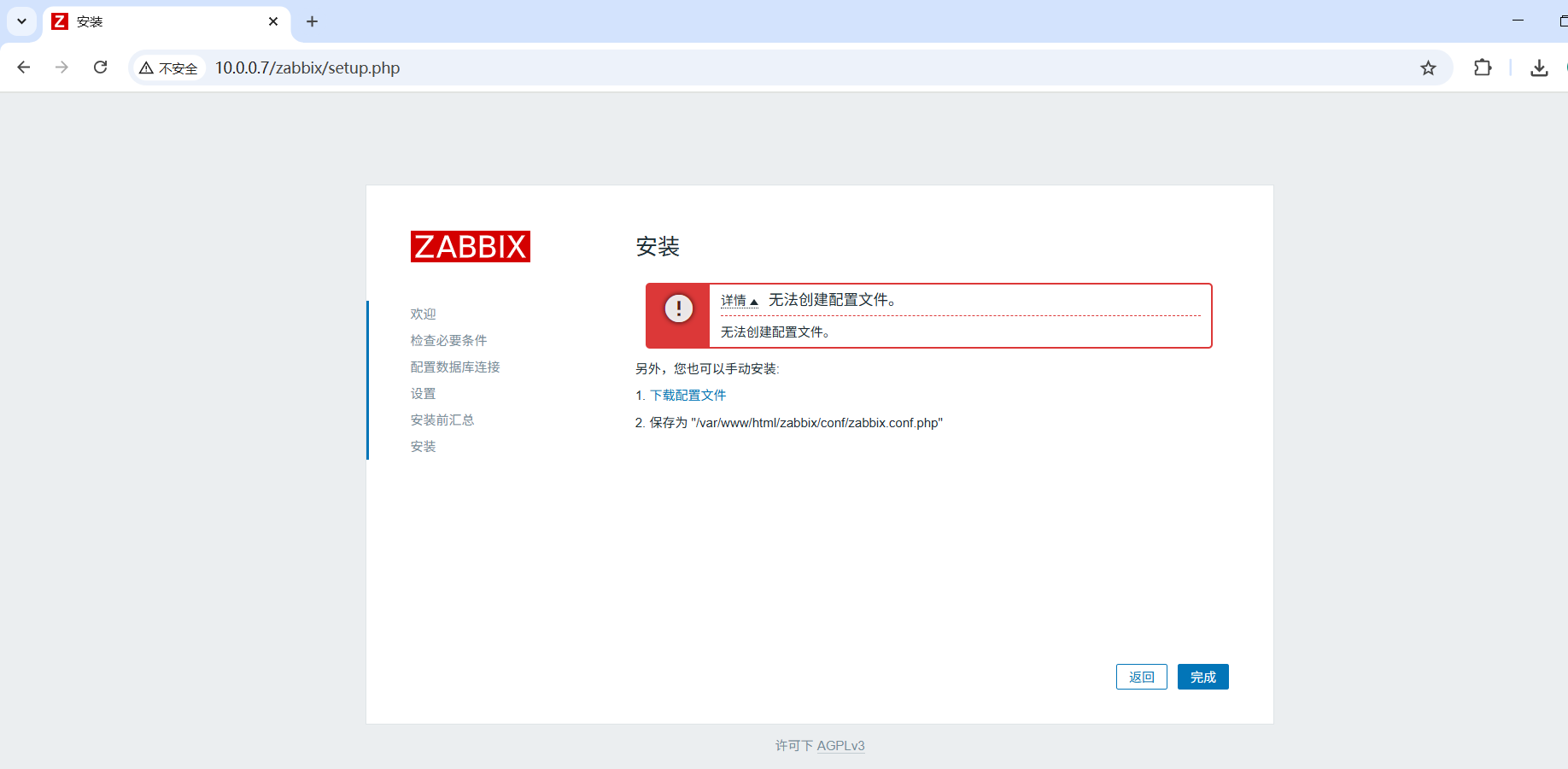1568x769 pixels.
Task: Open the browser downloads icon
Action: (1539, 68)
